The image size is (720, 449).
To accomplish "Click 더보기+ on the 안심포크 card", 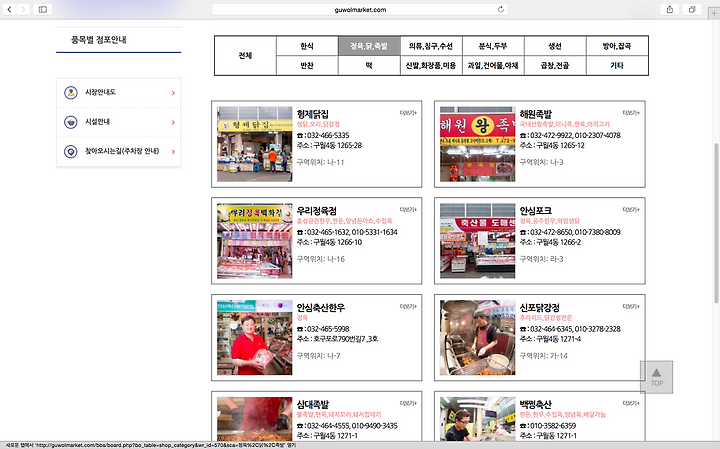I will pyautogui.click(x=631, y=209).
